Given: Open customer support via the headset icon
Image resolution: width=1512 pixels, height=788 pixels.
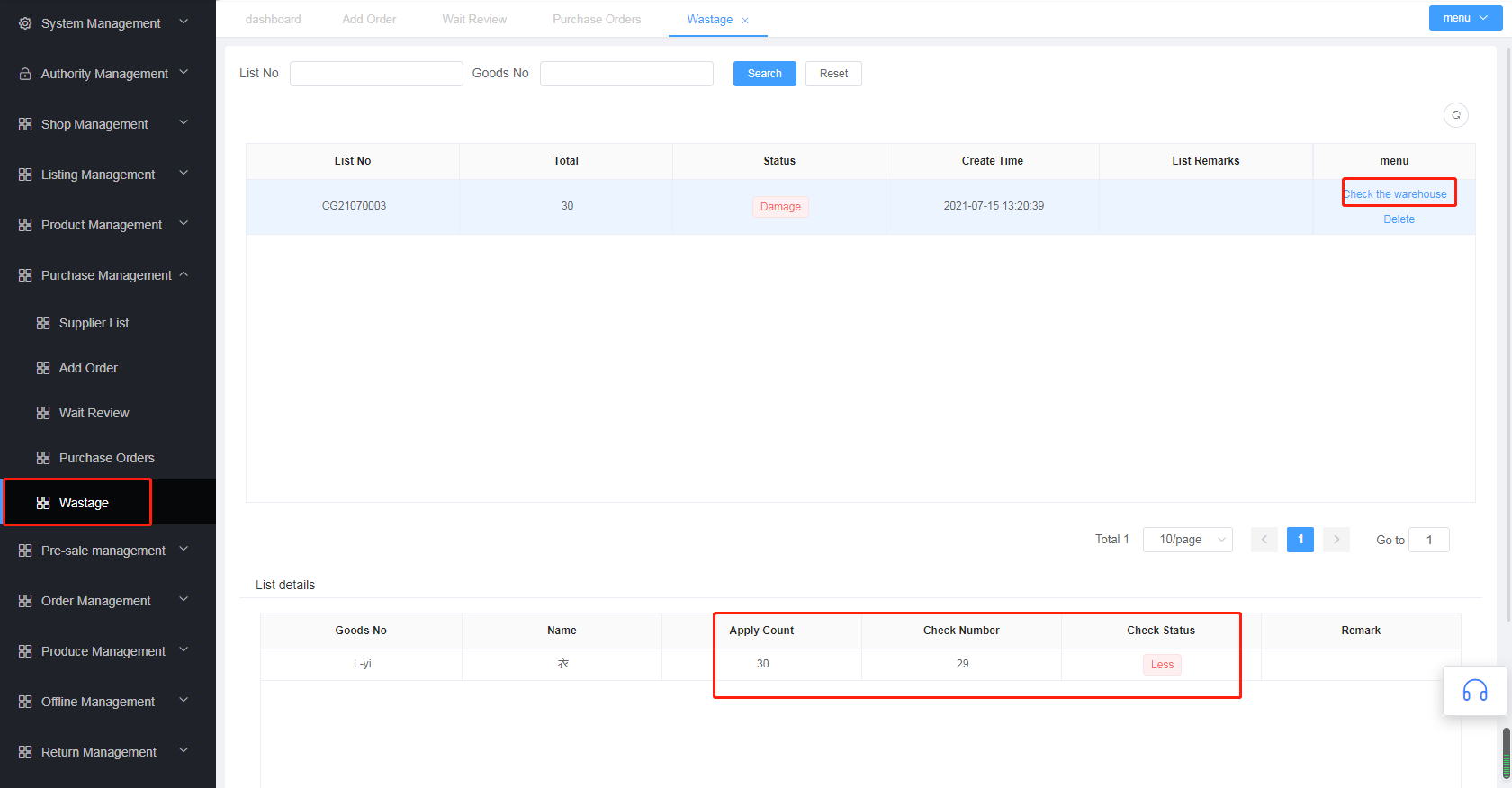Looking at the screenshot, I should coord(1475,691).
